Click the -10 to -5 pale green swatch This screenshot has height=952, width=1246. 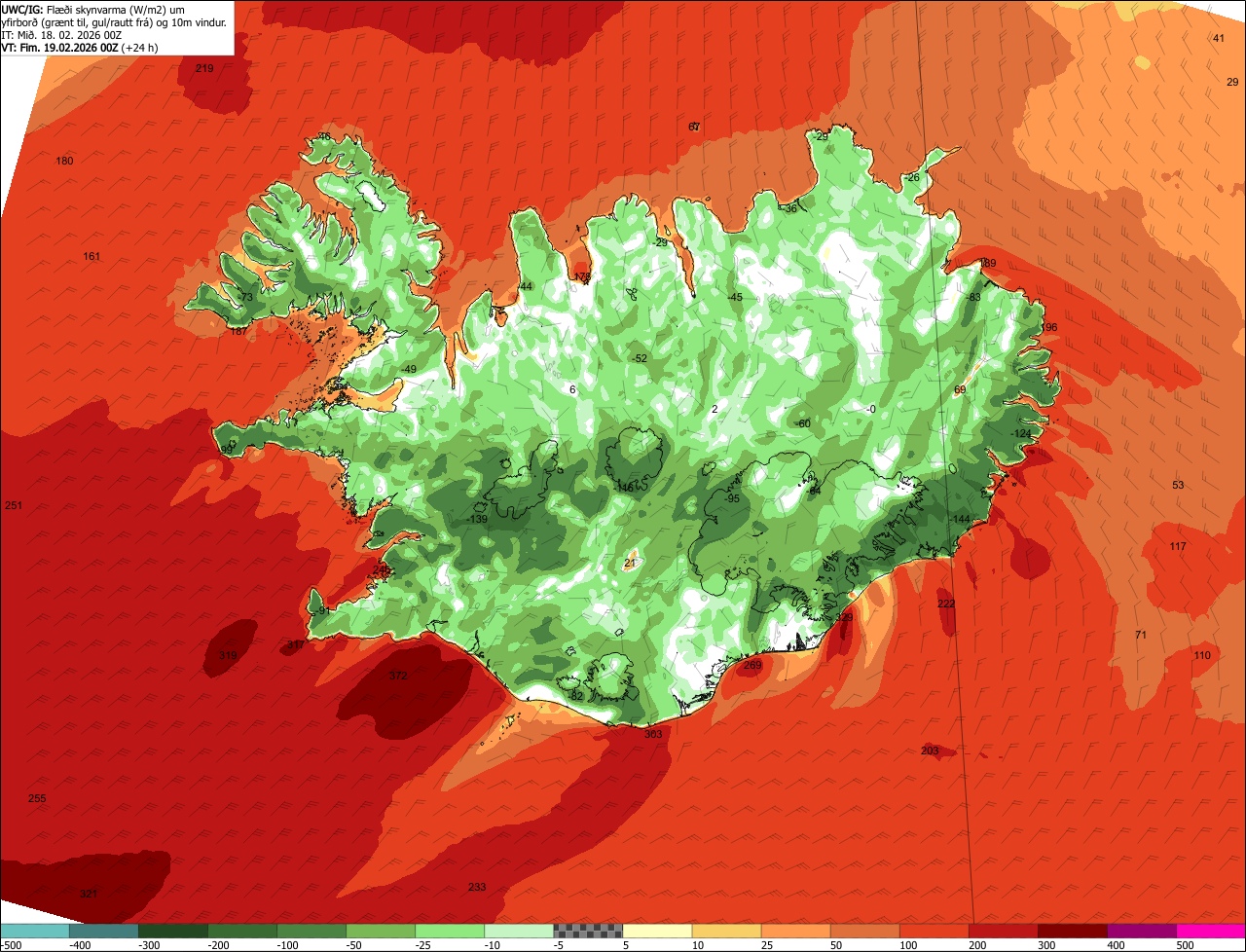coord(519,931)
